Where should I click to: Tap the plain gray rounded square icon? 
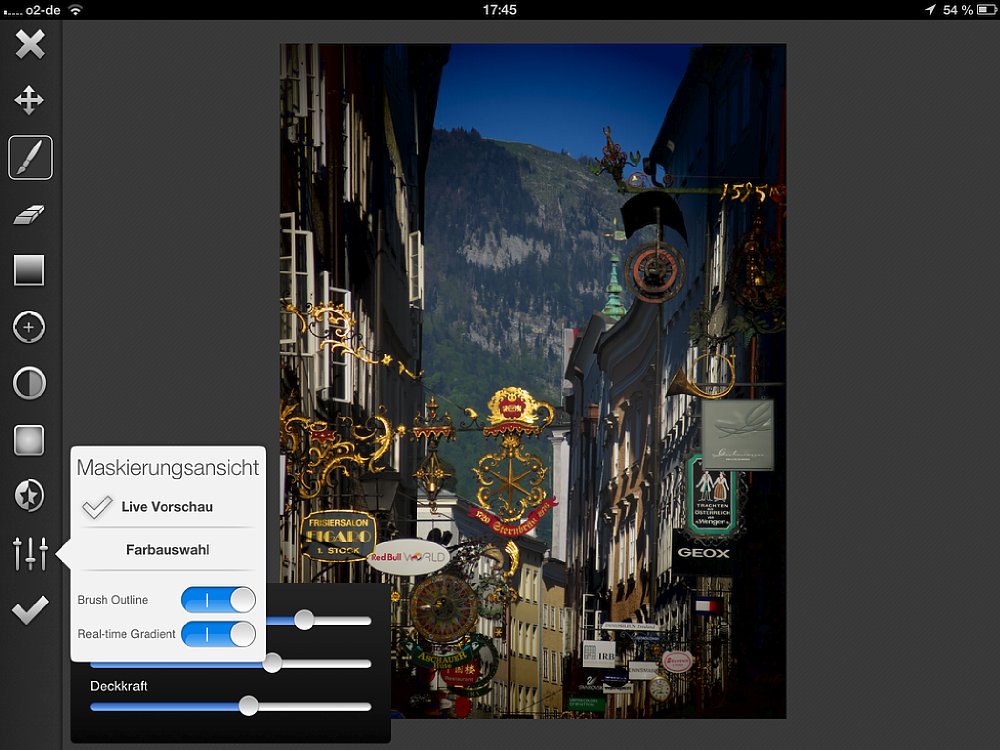point(29,440)
